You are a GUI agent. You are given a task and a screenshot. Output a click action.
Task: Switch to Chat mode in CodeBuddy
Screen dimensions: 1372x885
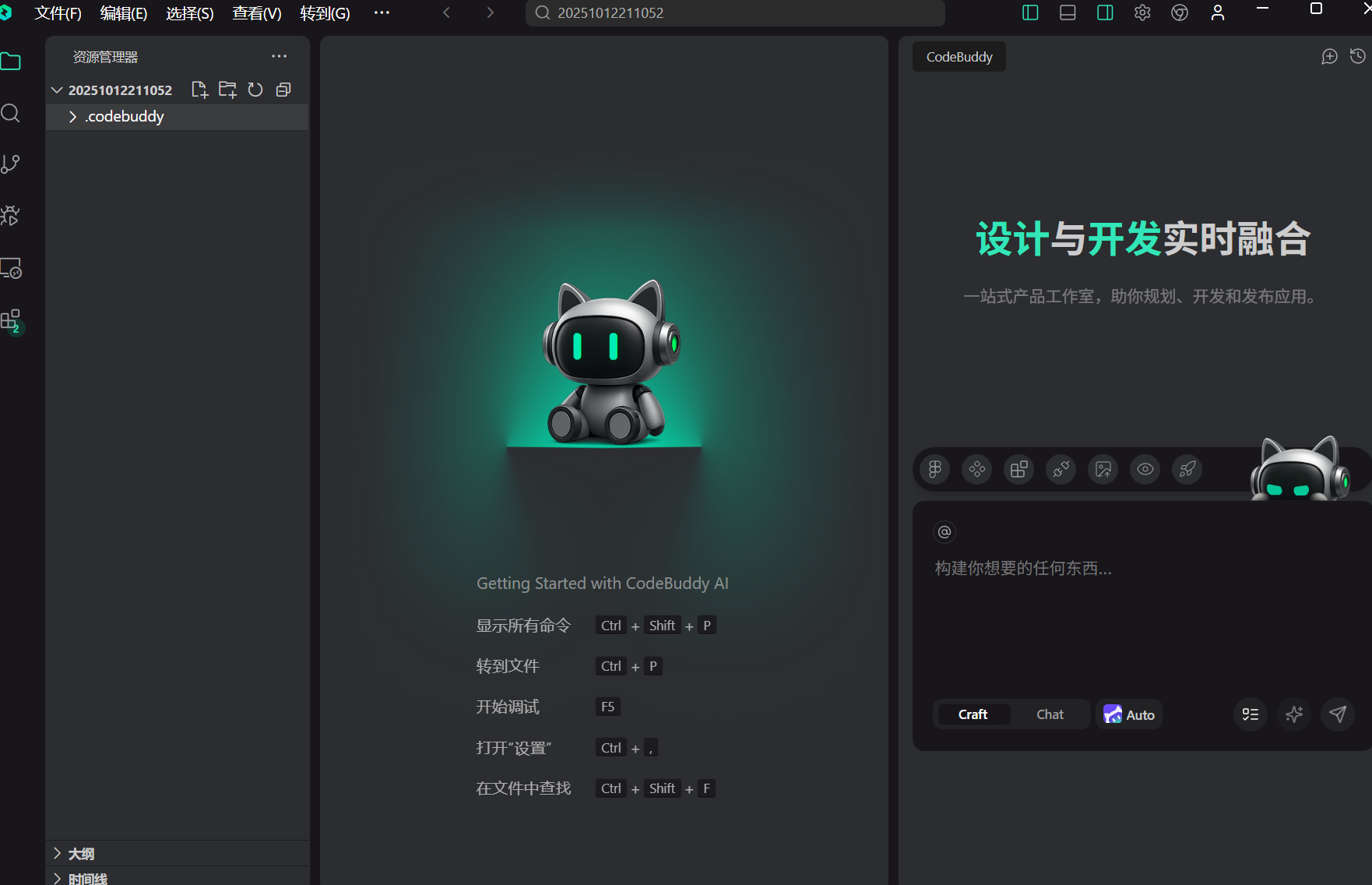click(x=1049, y=714)
